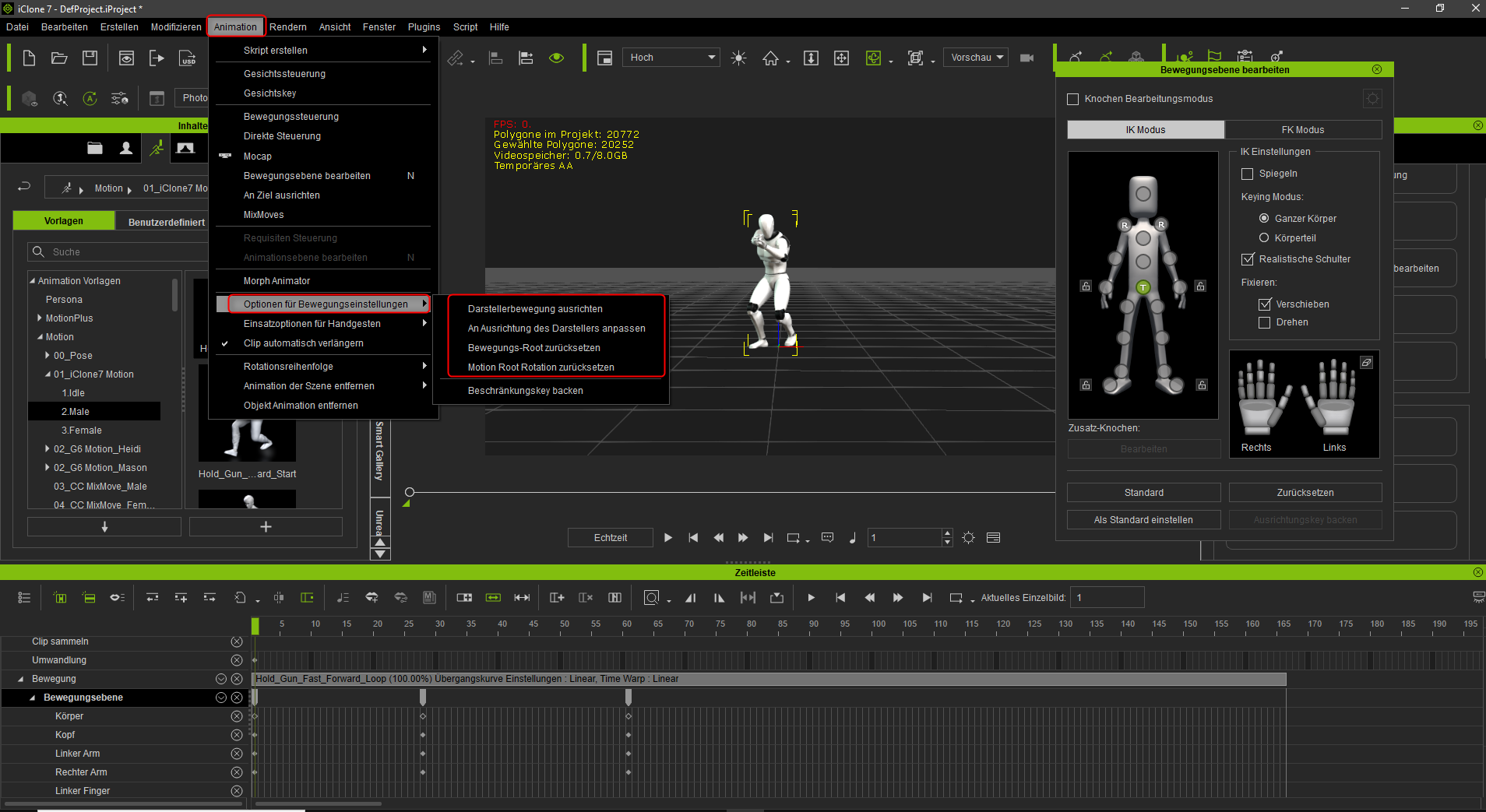Click the Zurücksetzen button
Viewport: 1486px width, 812px height.
pos(1305,493)
